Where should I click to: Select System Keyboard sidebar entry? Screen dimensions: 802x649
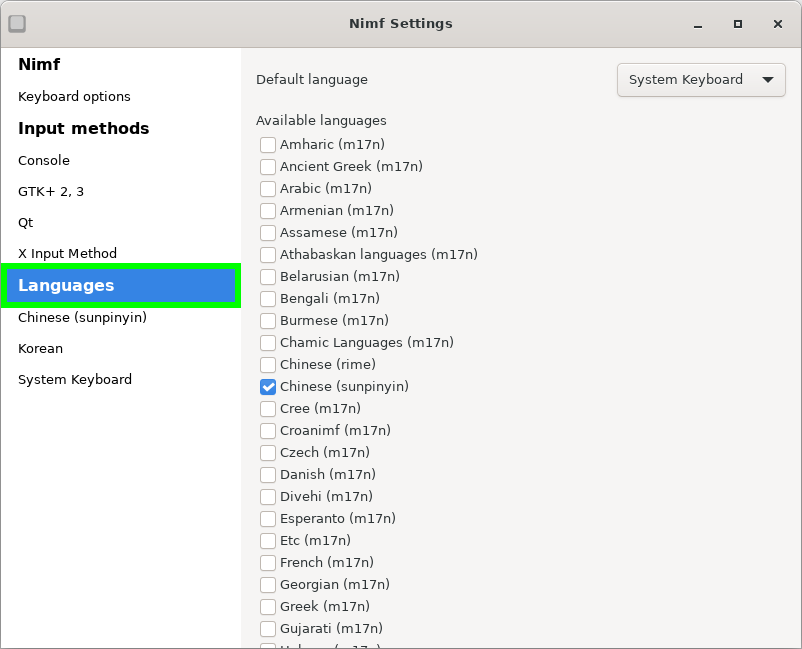(75, 380)
